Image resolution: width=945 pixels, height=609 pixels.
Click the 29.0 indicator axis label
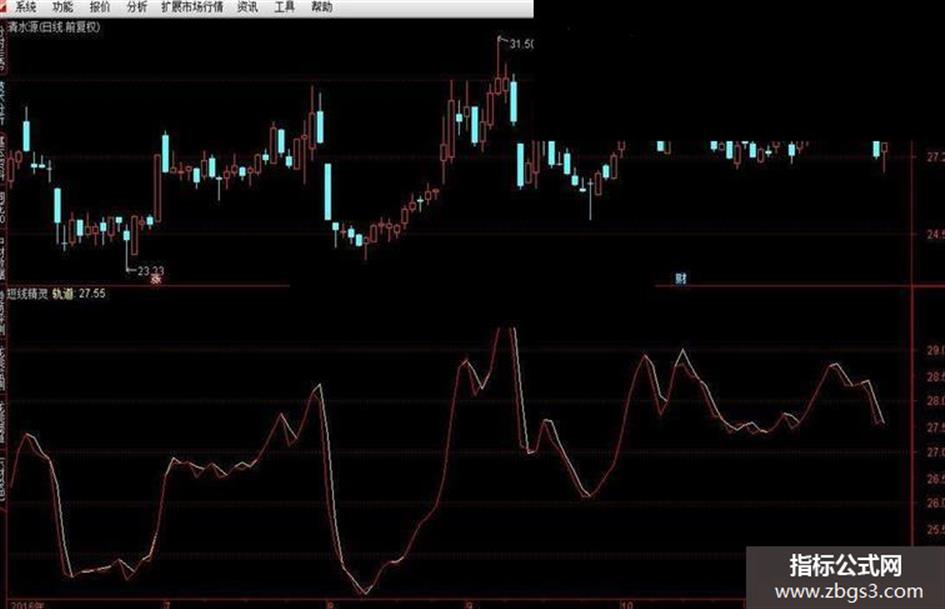935,350
